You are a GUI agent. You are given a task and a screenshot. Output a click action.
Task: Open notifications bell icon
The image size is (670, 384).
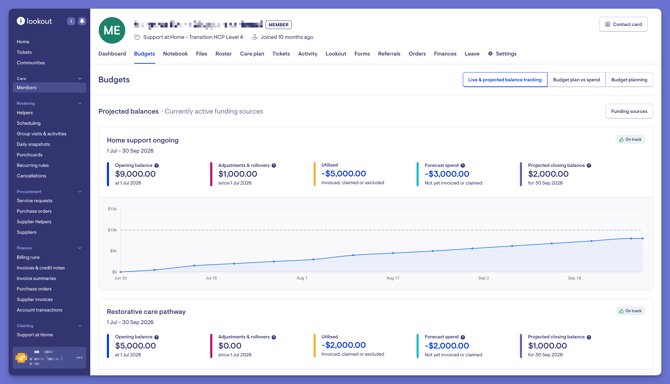coord(82,21)
